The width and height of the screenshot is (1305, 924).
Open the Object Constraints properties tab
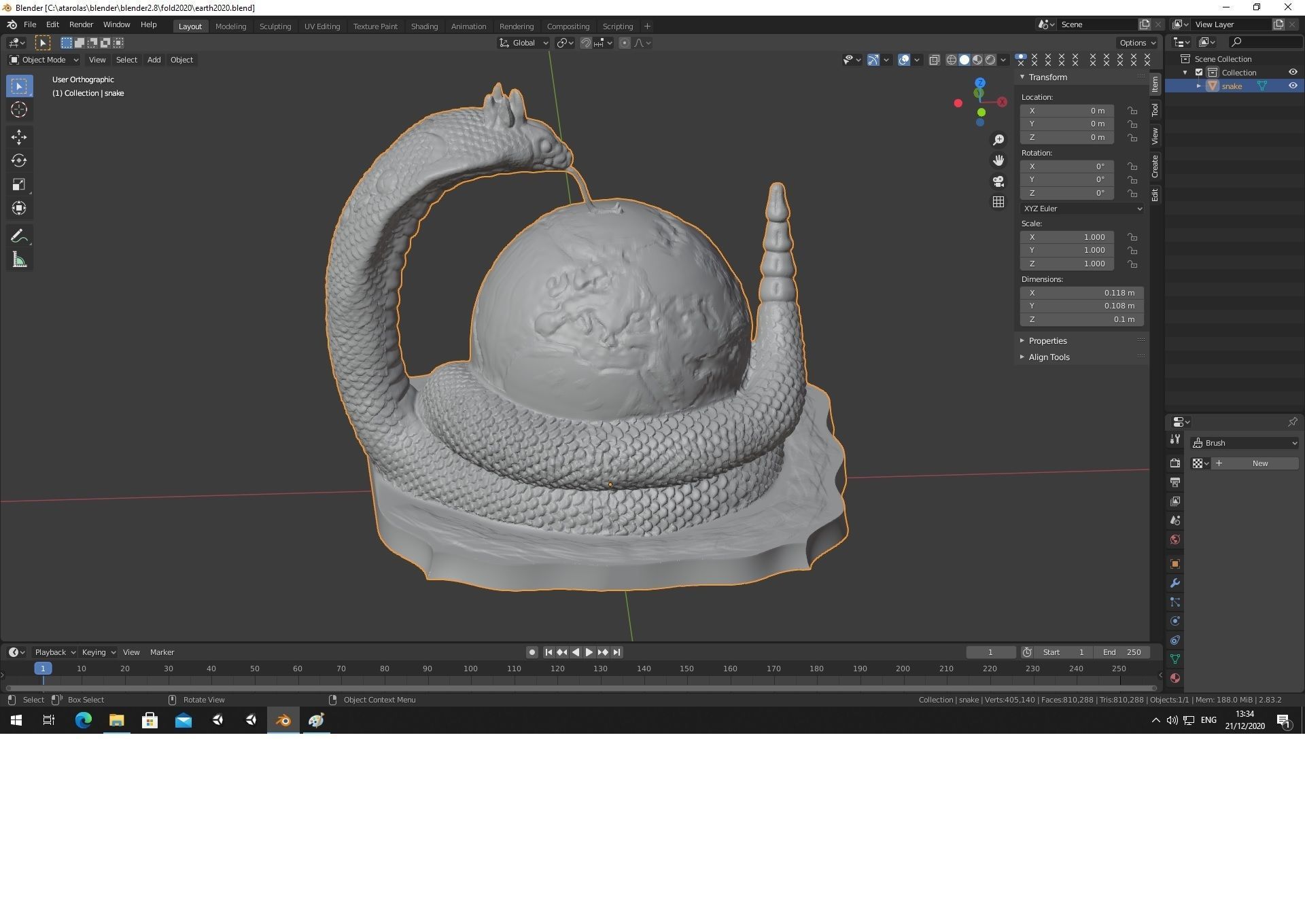(x=1175, y=640)
